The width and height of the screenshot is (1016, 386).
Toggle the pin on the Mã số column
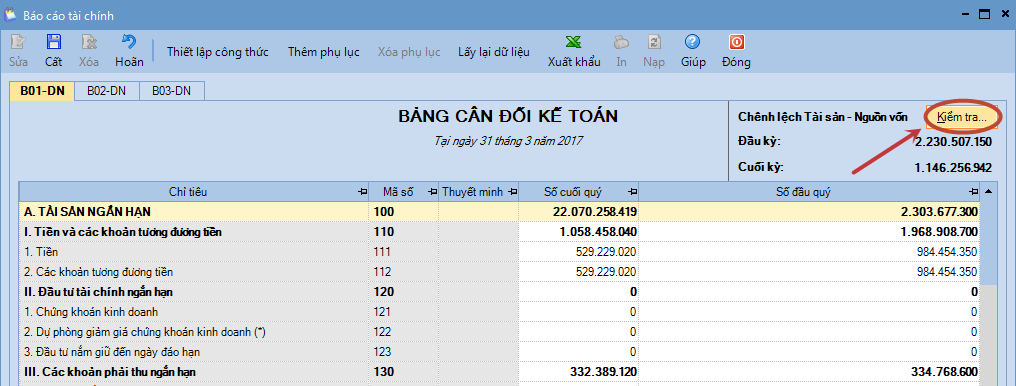432,192
